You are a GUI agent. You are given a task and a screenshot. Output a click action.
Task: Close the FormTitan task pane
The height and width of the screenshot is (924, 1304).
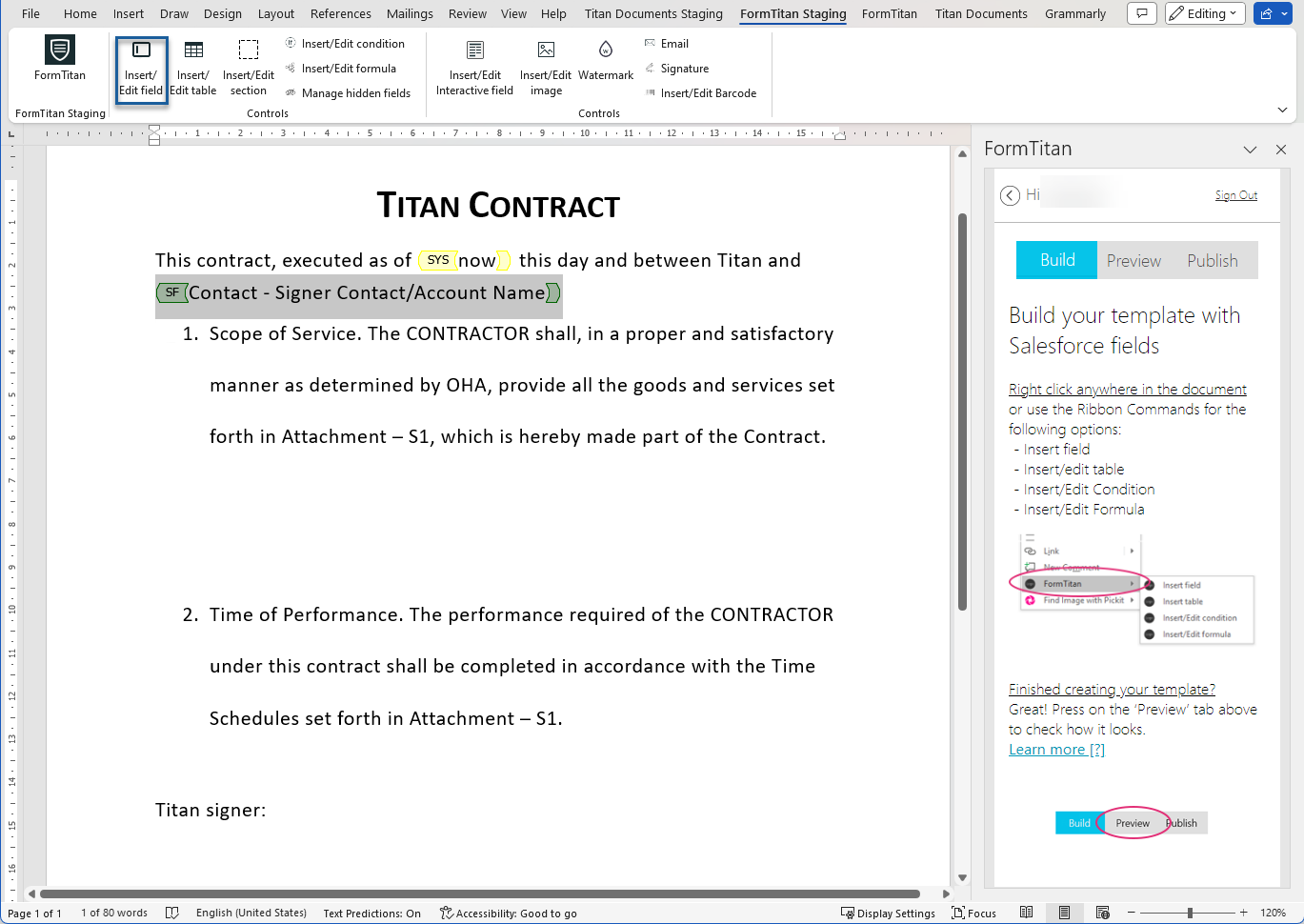pyautogui.click(x=1281, y=150)
